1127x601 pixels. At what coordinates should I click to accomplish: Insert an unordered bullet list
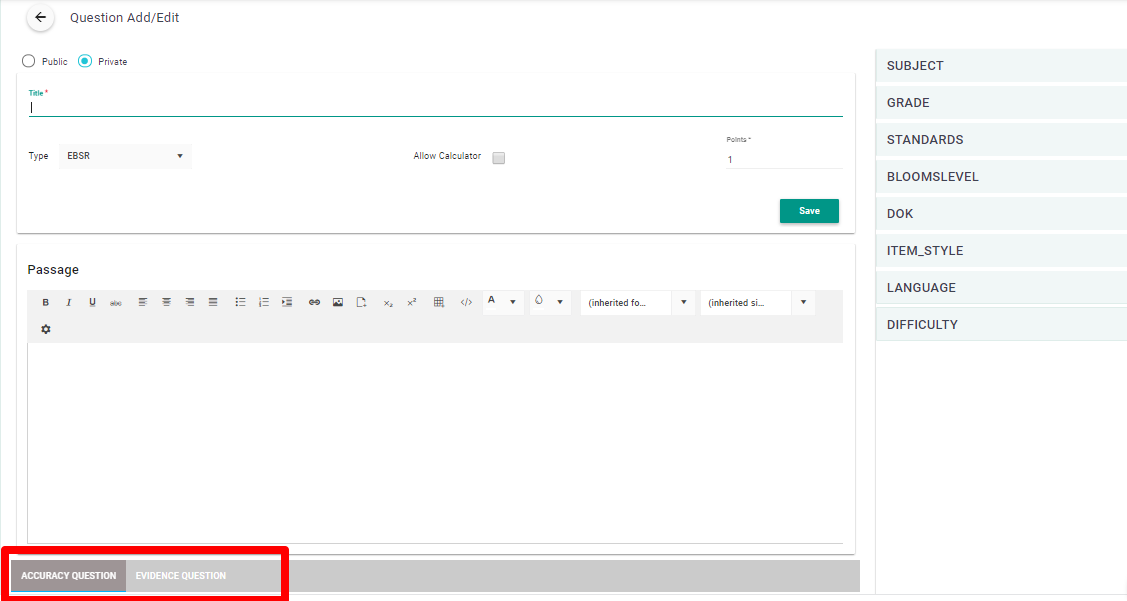pos(240,302)
